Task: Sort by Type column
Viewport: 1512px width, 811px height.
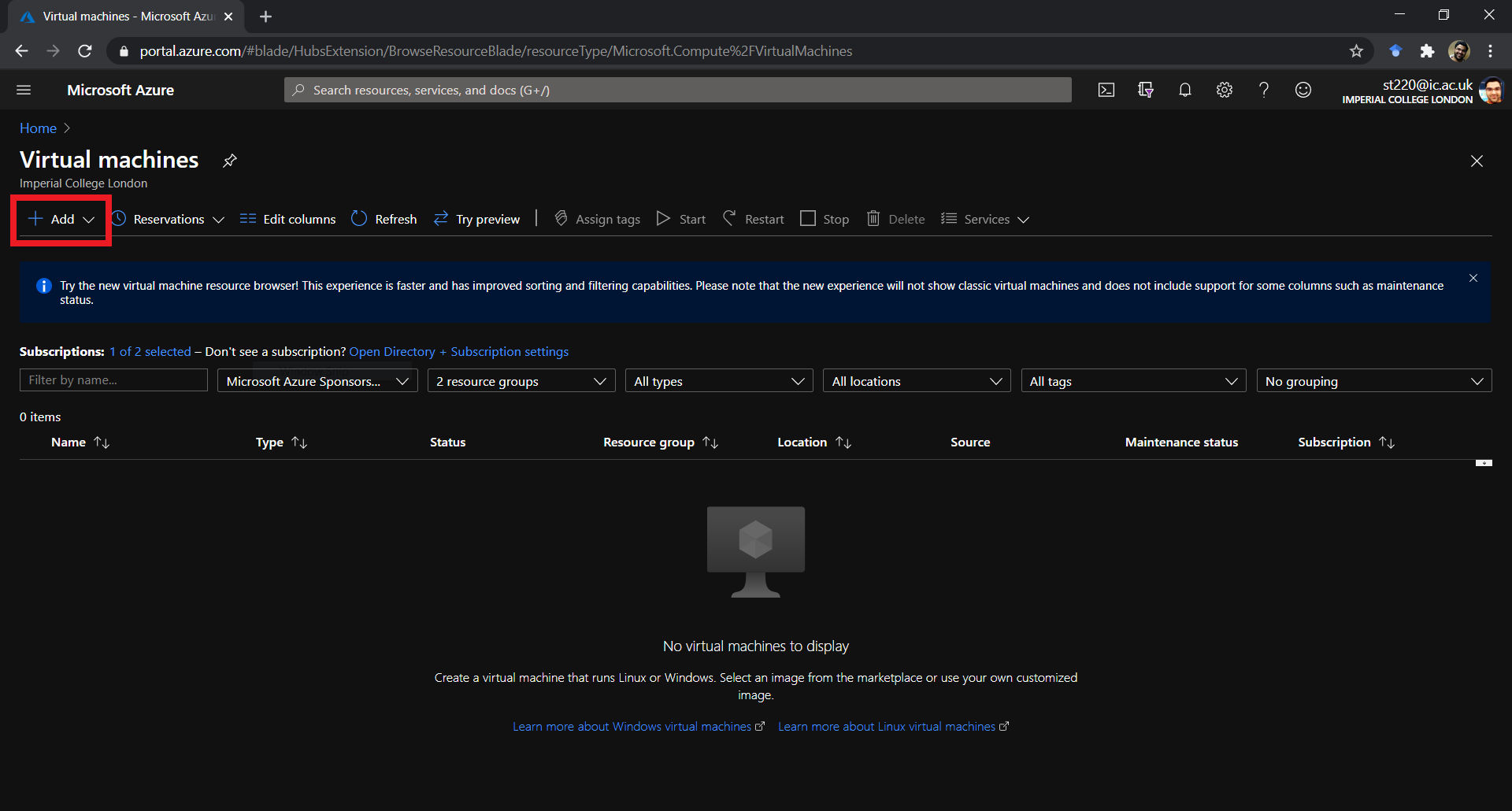Action: pyautogui.click(x=281, y=443)
